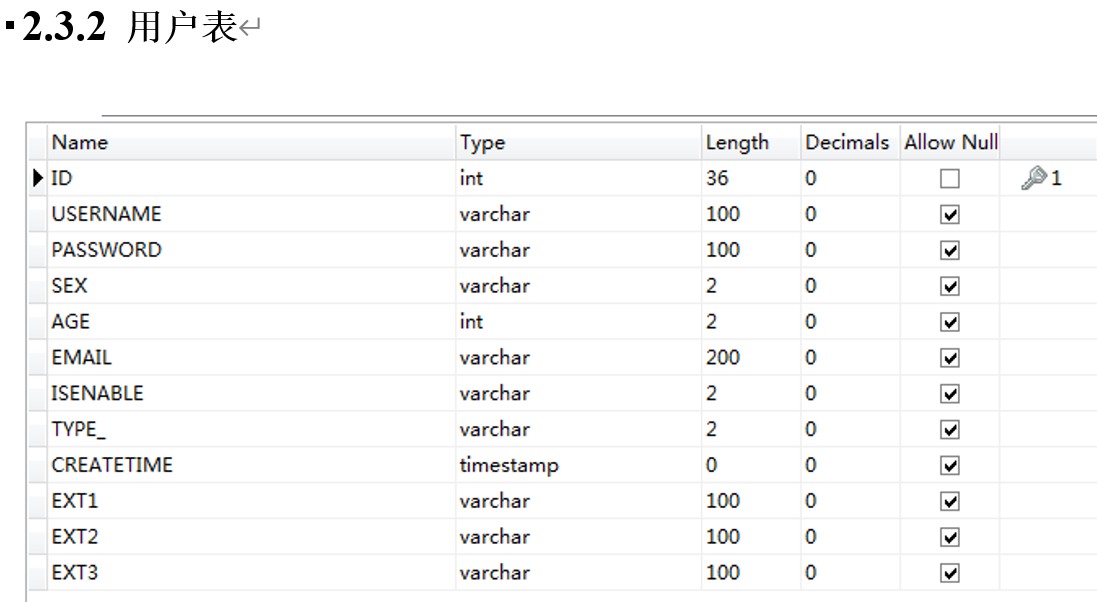
Task: Select the EMAIL field name cell
Action: click(x=252, y=357)
